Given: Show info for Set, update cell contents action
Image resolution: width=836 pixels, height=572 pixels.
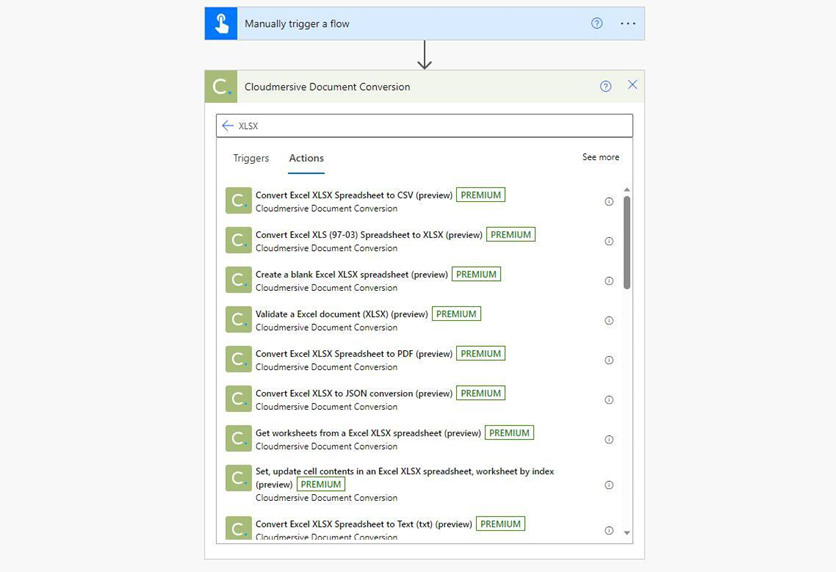Looking at the screenshot, I should tap(609, 485).
